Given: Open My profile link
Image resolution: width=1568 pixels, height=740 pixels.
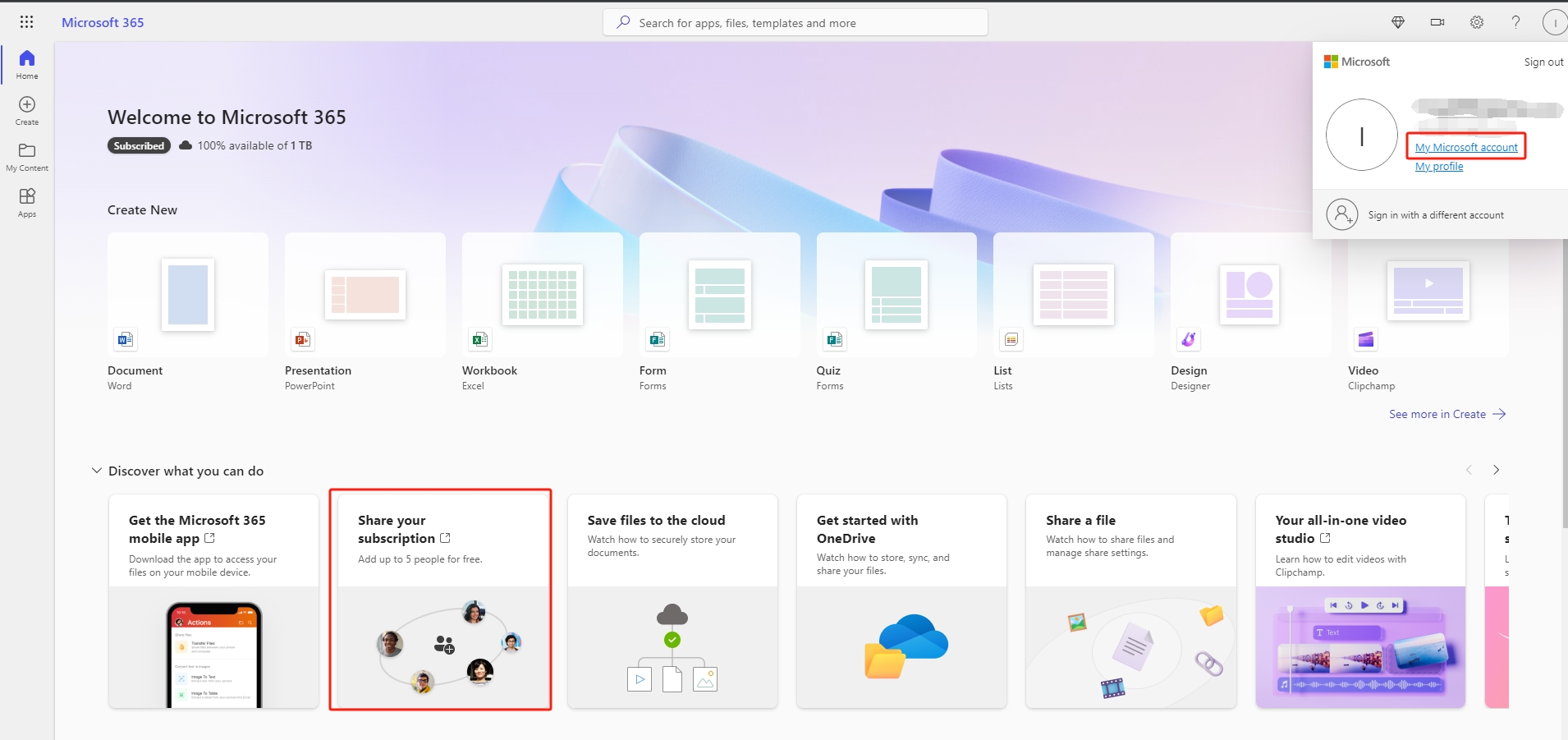Looking at the screenshot, I should tap(1439, 166).
